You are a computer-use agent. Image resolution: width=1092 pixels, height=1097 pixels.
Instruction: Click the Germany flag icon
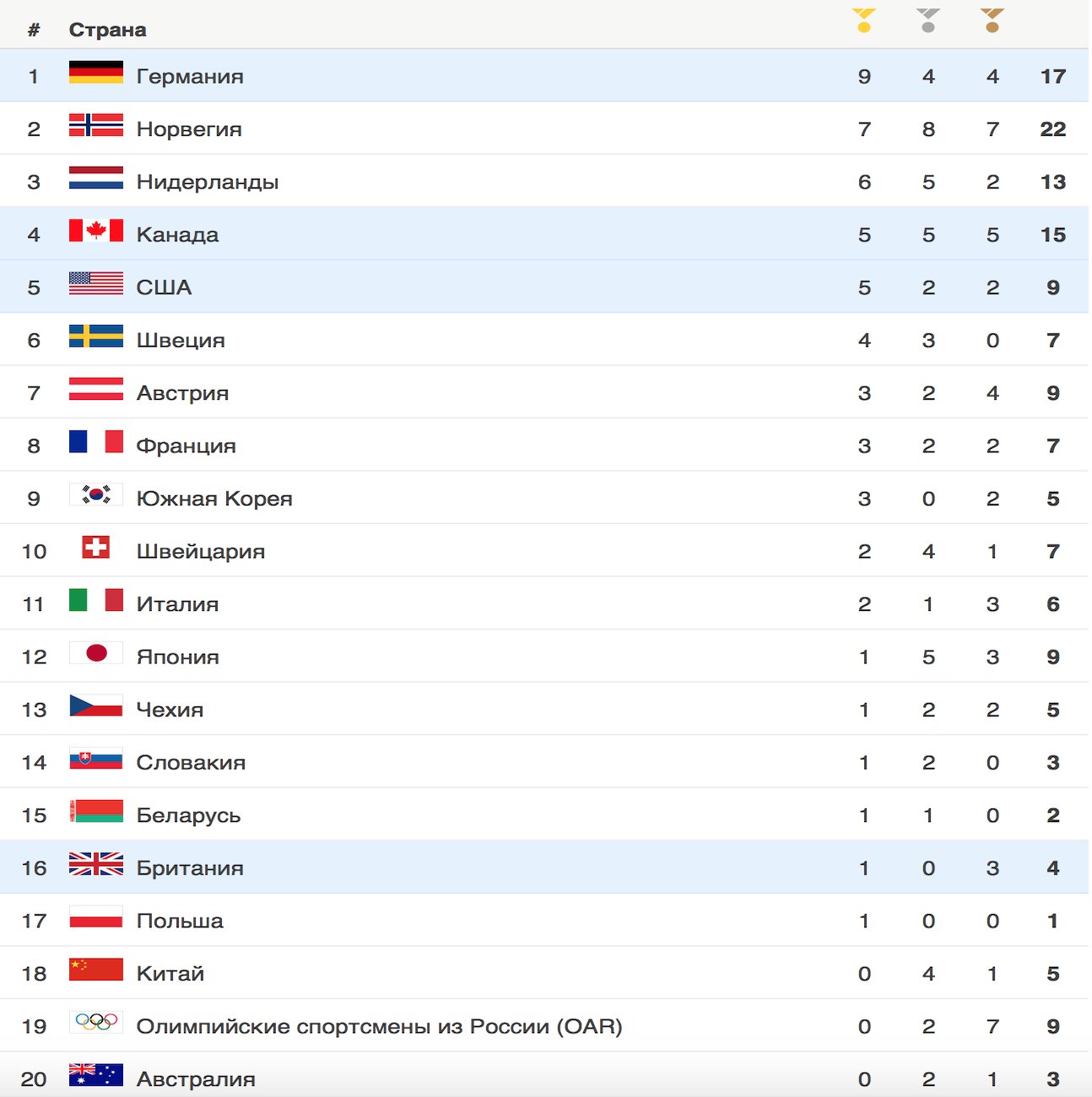96,72
